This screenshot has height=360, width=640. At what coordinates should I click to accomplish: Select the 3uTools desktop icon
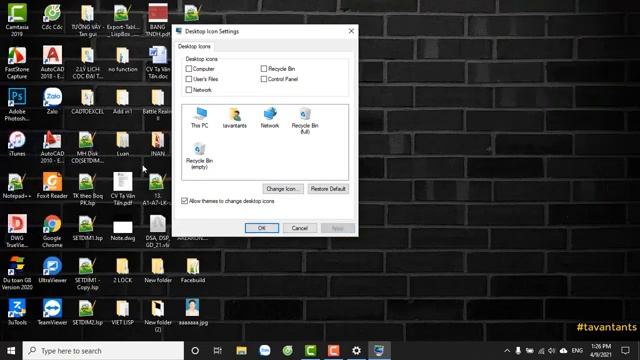[x=17, y=312]
